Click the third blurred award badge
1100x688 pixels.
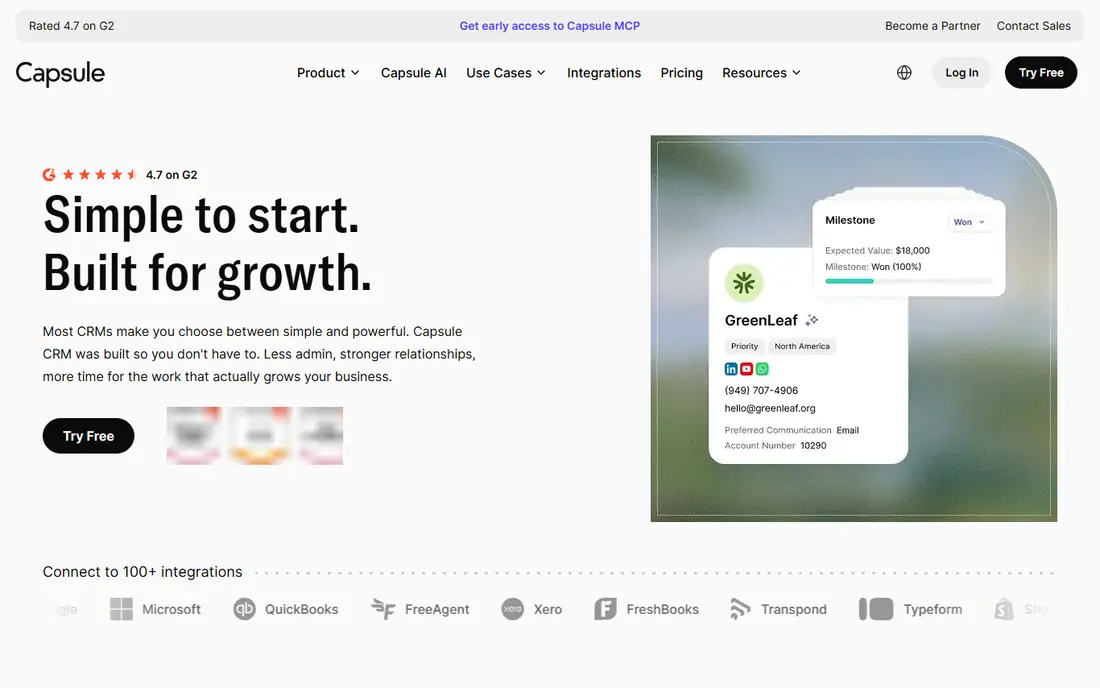click(321, 436)
